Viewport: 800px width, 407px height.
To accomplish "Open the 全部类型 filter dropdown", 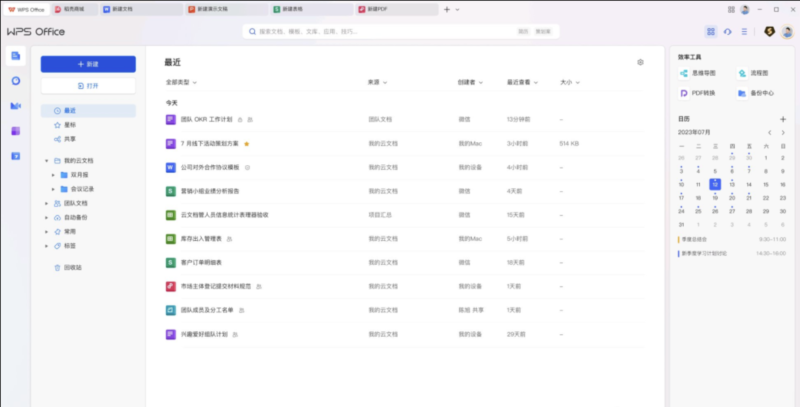I will 181,82.
